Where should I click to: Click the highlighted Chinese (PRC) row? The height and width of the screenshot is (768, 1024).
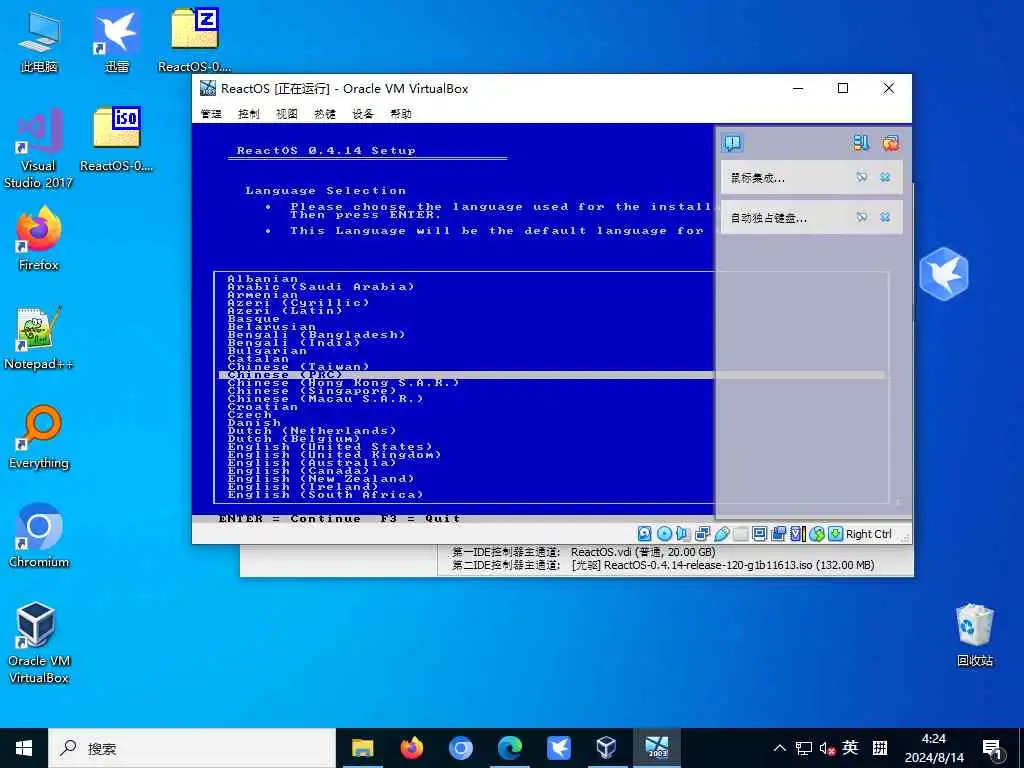[x=552, y=375]
